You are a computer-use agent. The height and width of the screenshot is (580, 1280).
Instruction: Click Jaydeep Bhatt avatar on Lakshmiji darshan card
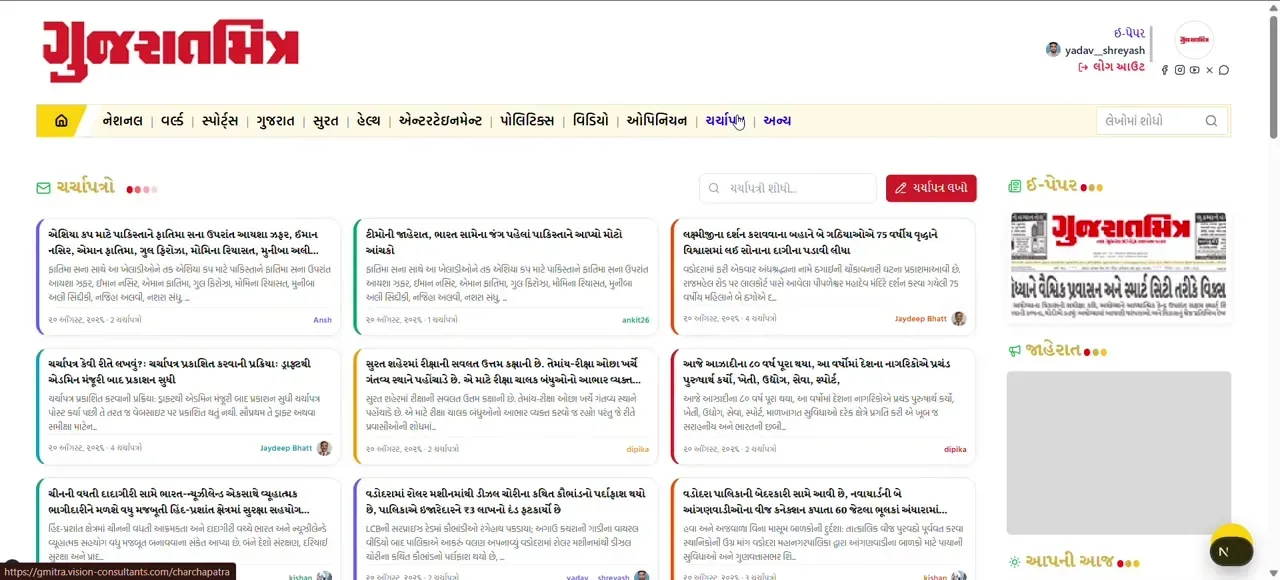coord(959,319)
